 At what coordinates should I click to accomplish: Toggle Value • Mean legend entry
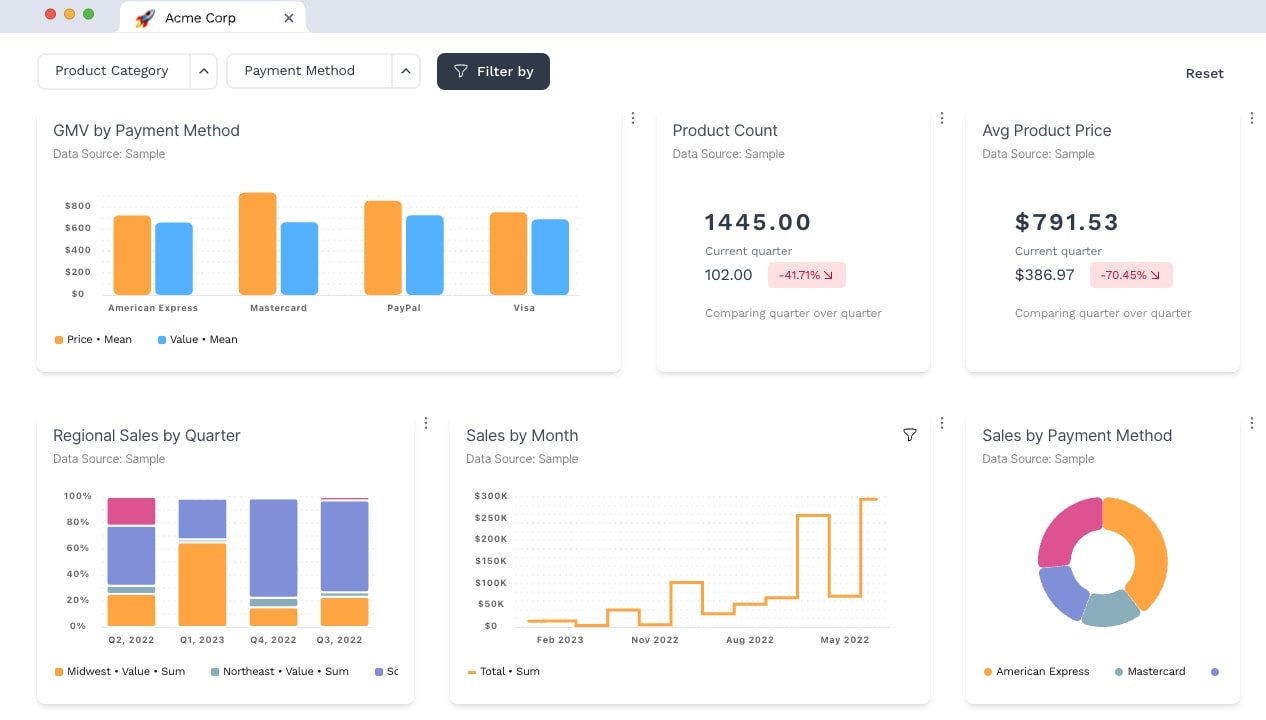click(197, 340)
